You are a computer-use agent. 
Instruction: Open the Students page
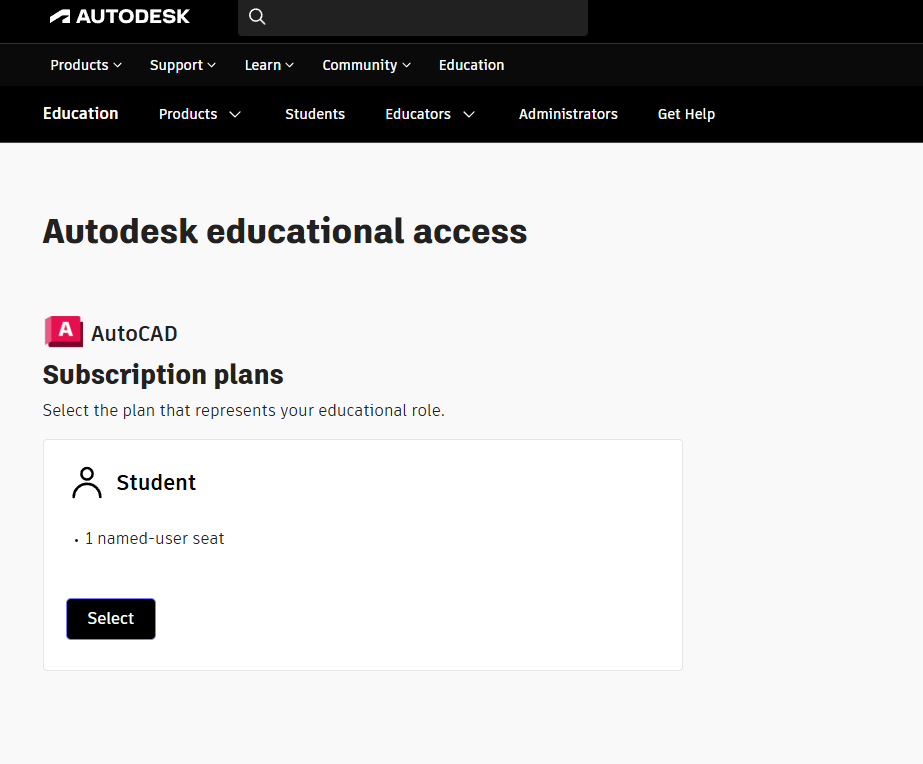[315, 114]
